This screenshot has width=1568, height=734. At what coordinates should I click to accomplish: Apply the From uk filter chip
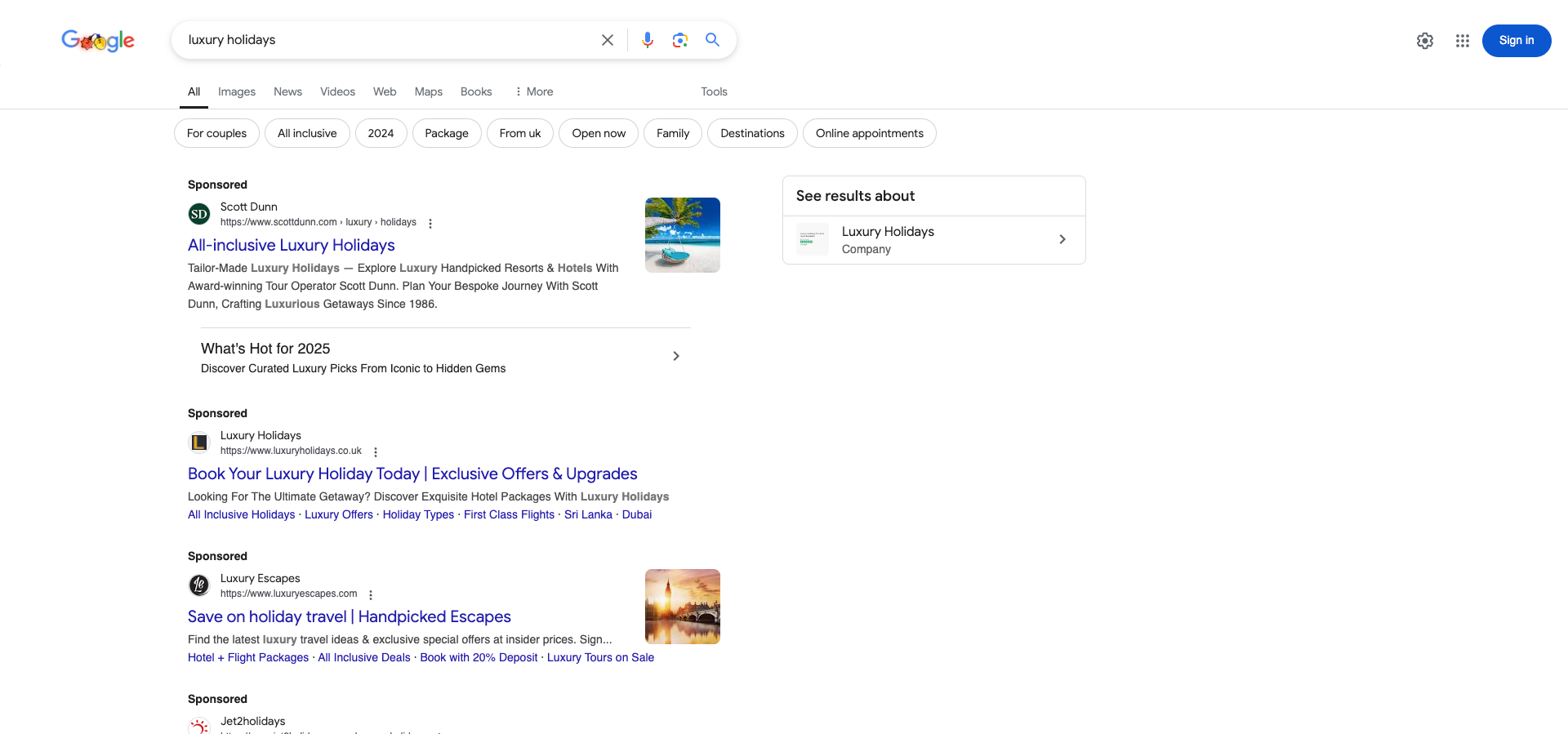coord(520,133)
